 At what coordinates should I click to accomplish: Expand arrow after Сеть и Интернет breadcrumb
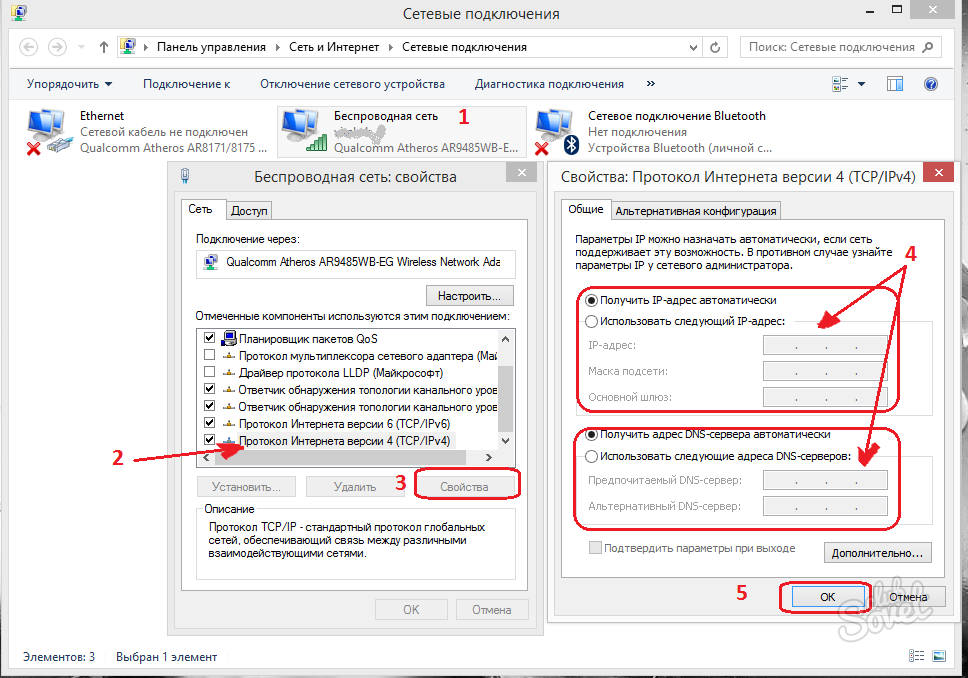(x=391, y=47)
